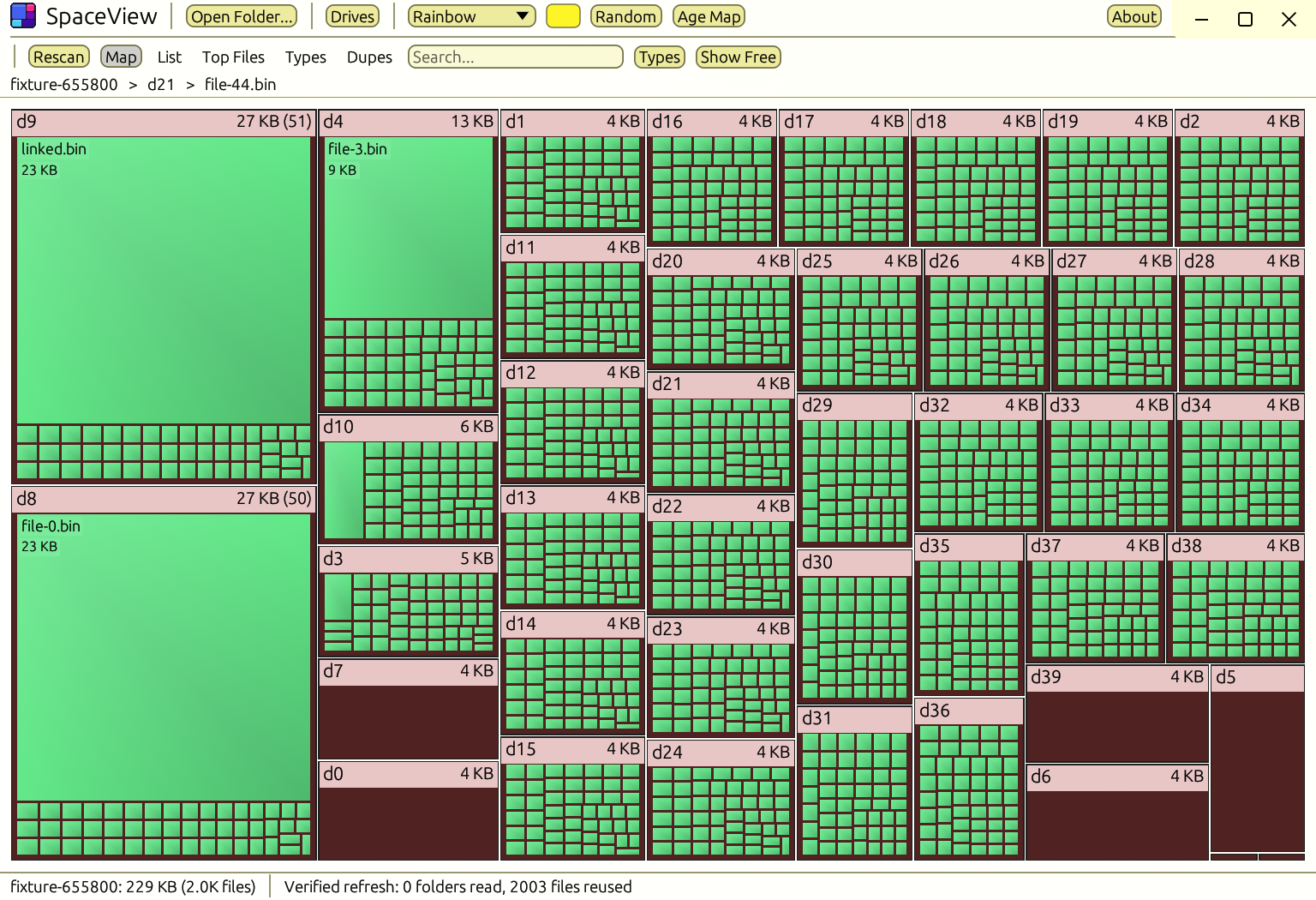Toggle Show Free space
This screenshot has height=900, width=1316.
coord(738,57)
